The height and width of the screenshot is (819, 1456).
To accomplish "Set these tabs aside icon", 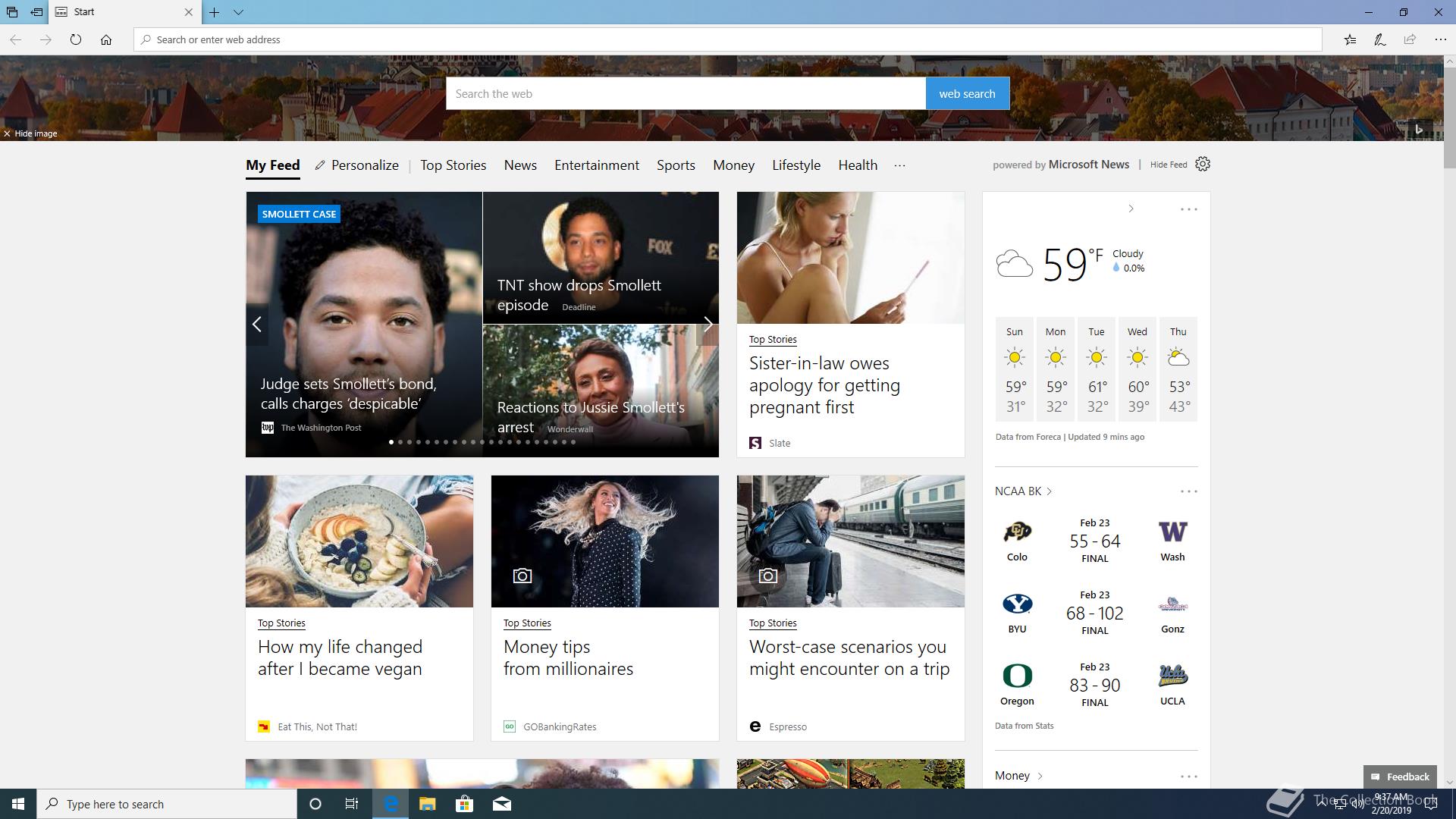I will click(x=36, y=12).
